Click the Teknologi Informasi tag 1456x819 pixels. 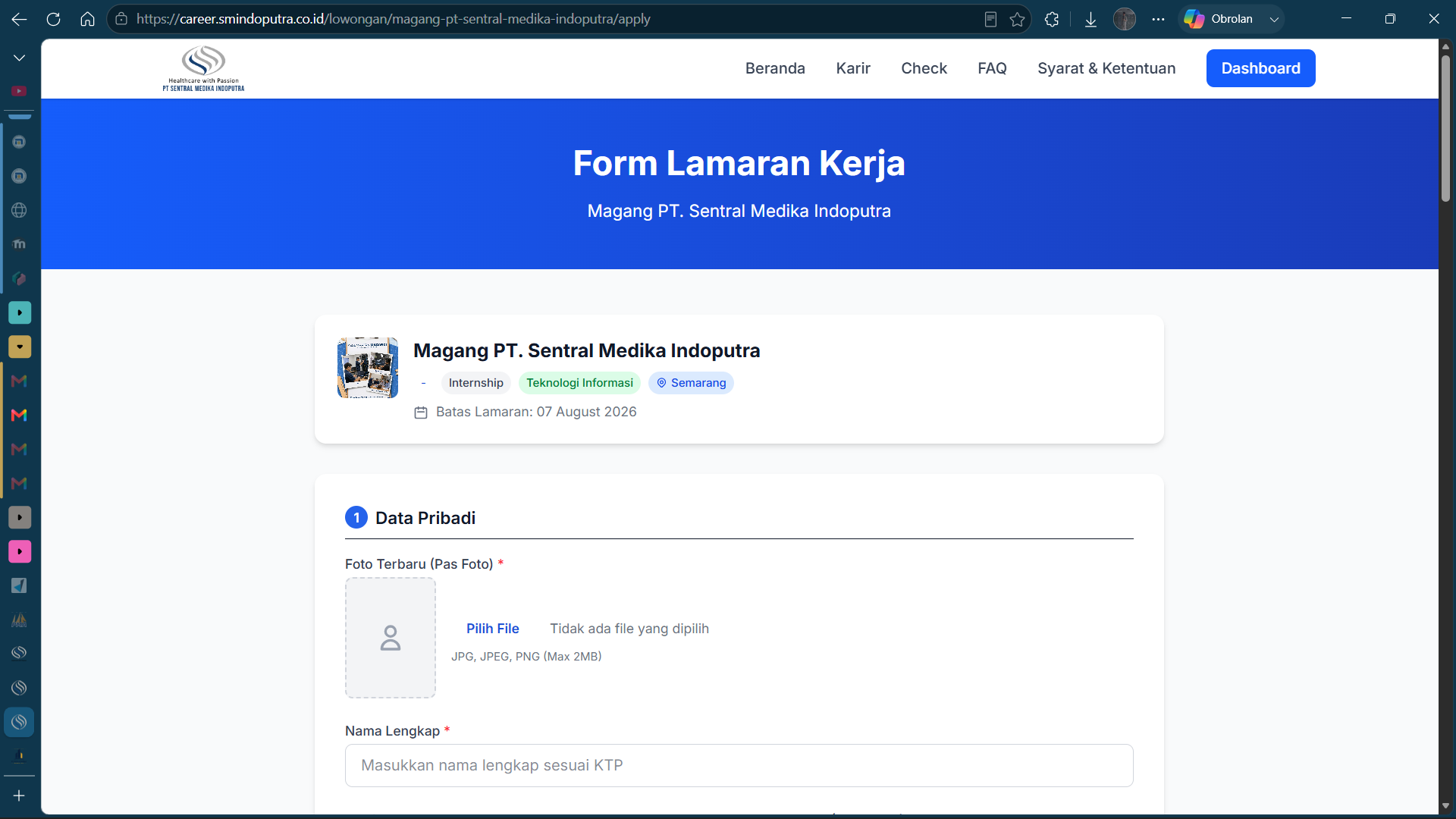(579, 383)
